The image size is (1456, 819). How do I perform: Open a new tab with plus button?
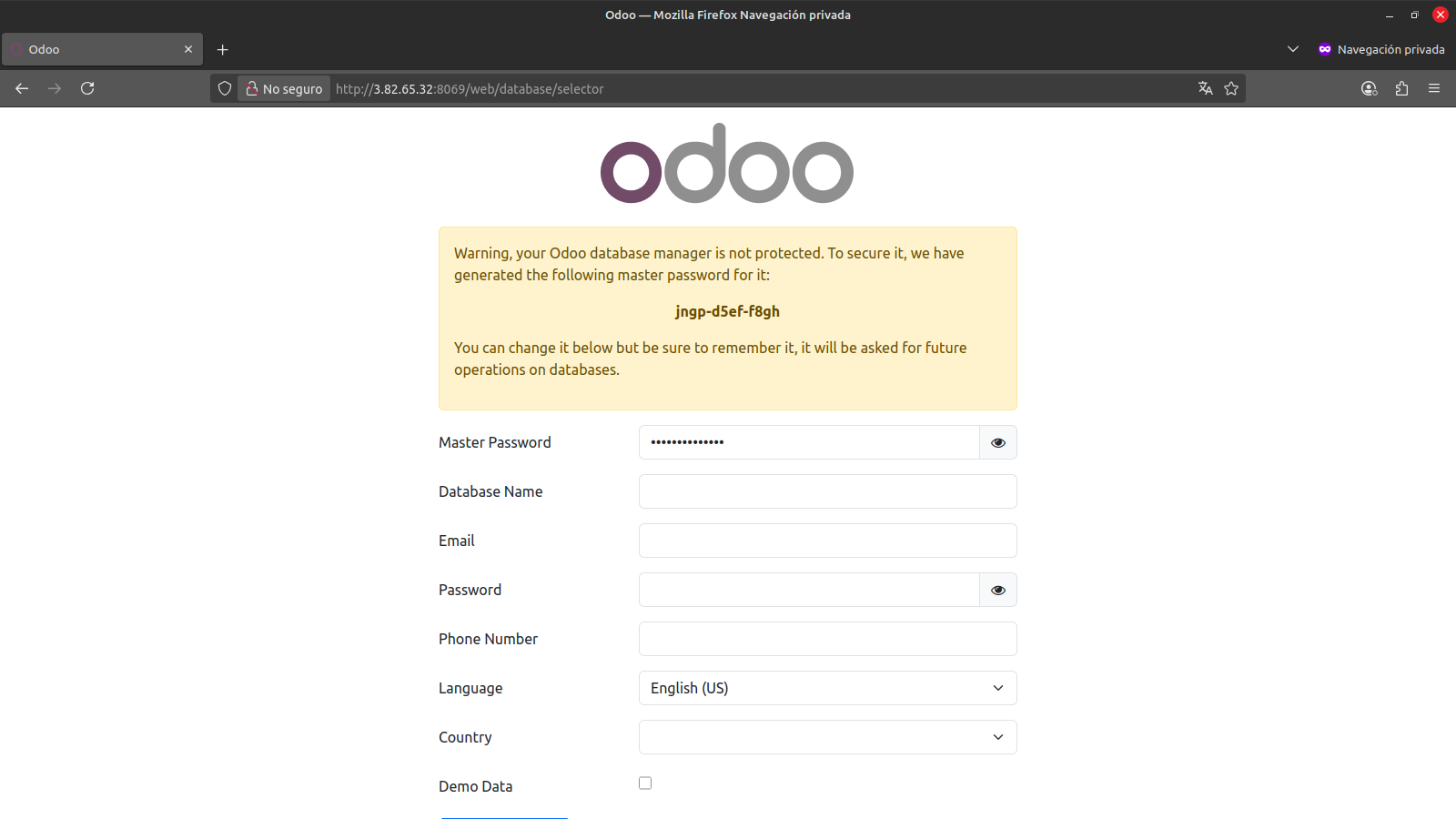[x=223, y=49]
